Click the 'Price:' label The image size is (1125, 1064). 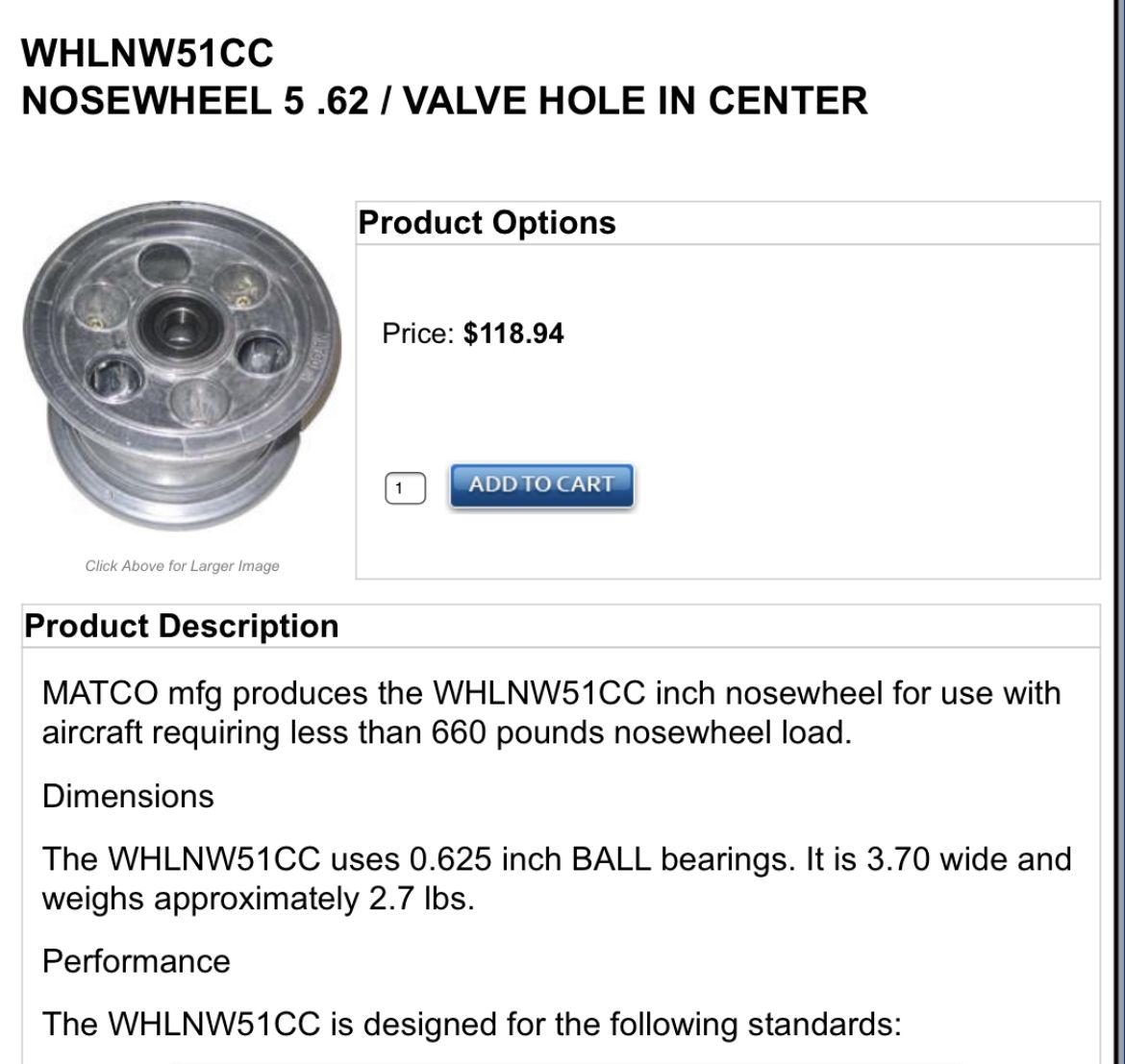point(418,334)
